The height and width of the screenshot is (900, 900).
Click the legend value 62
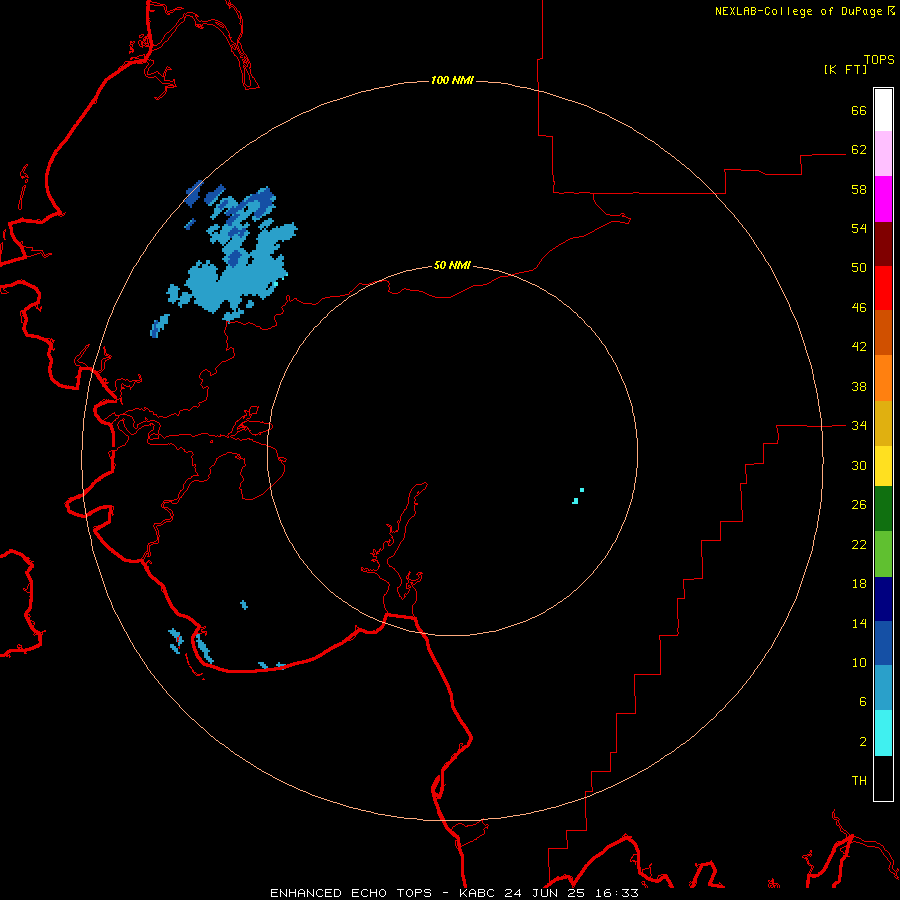coord(859,150)
